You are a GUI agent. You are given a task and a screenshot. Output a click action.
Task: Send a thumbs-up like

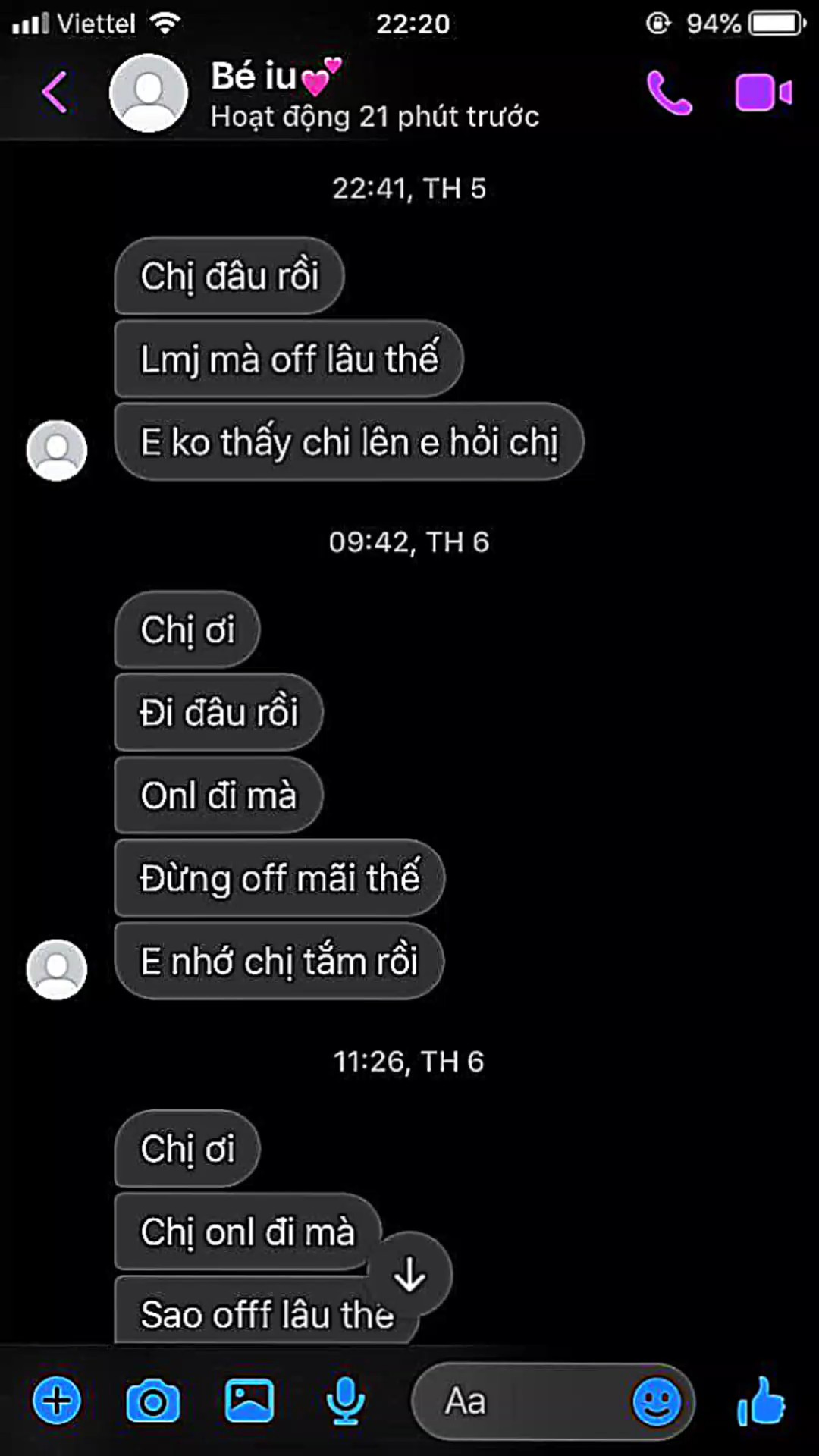pos(761,1401)
